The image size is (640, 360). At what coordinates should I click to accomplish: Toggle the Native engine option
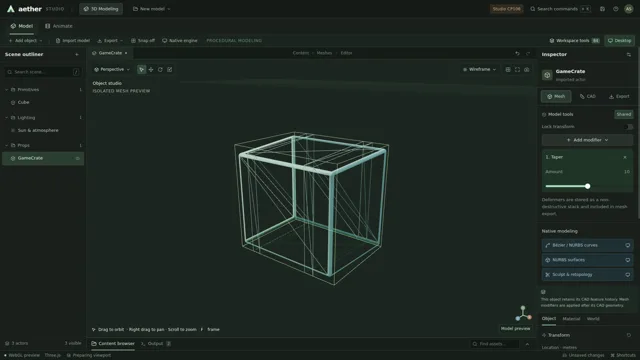(x=180, y=40)
